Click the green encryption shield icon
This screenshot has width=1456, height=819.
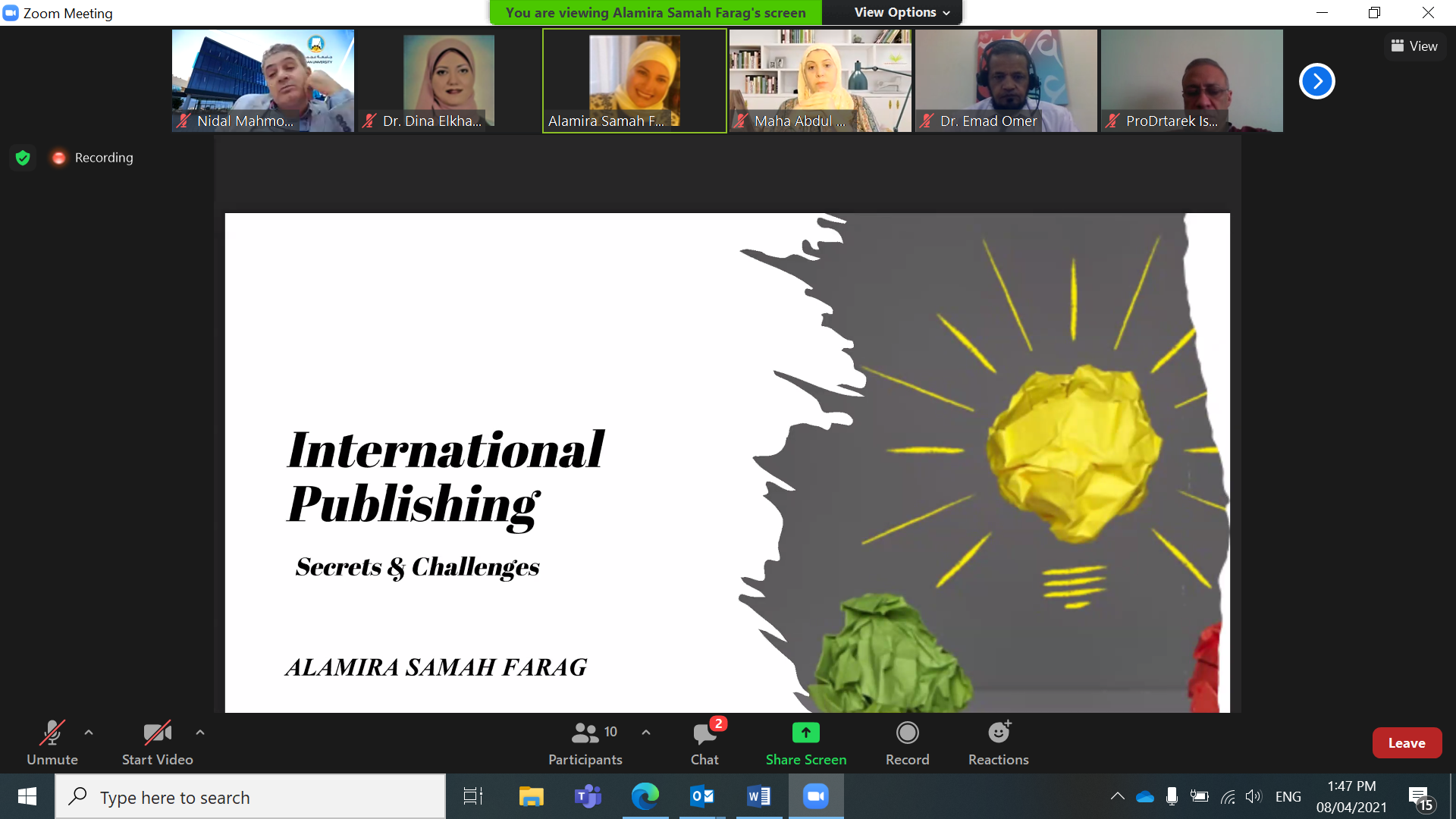click(x=23, y=158)
